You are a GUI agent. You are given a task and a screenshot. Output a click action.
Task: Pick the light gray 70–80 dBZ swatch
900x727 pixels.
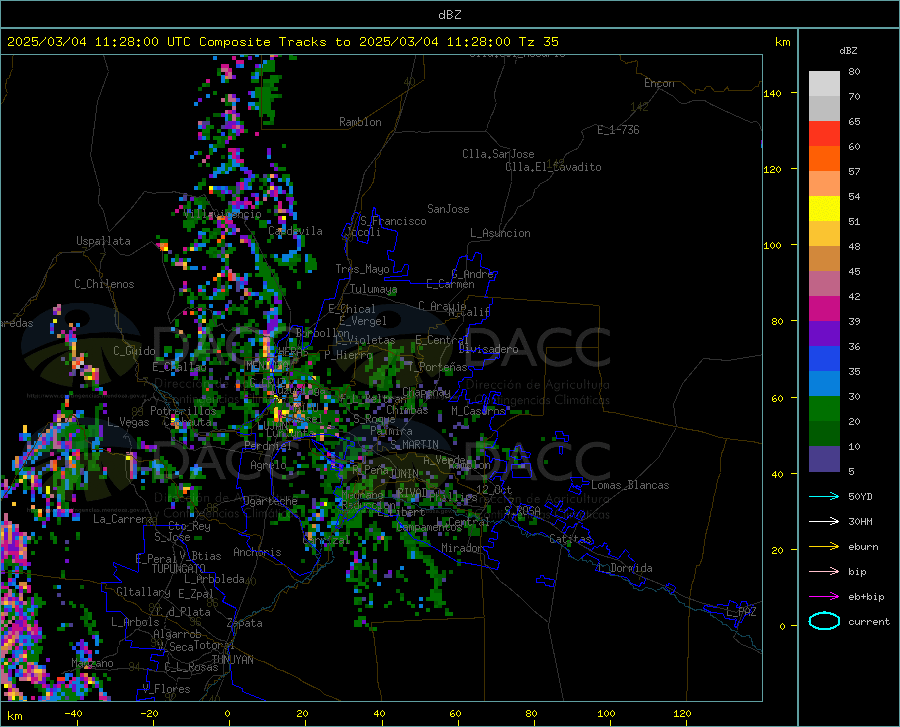pos(824,84)
